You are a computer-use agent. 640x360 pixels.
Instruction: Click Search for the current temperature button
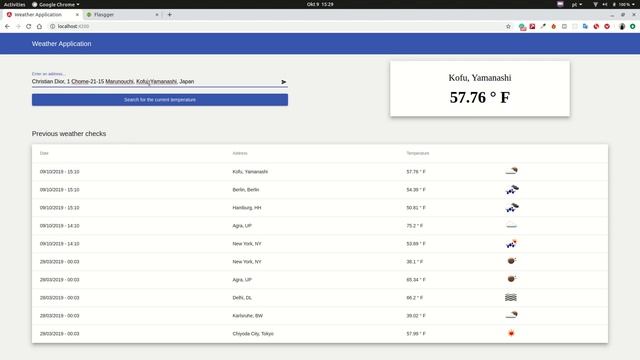160,100
